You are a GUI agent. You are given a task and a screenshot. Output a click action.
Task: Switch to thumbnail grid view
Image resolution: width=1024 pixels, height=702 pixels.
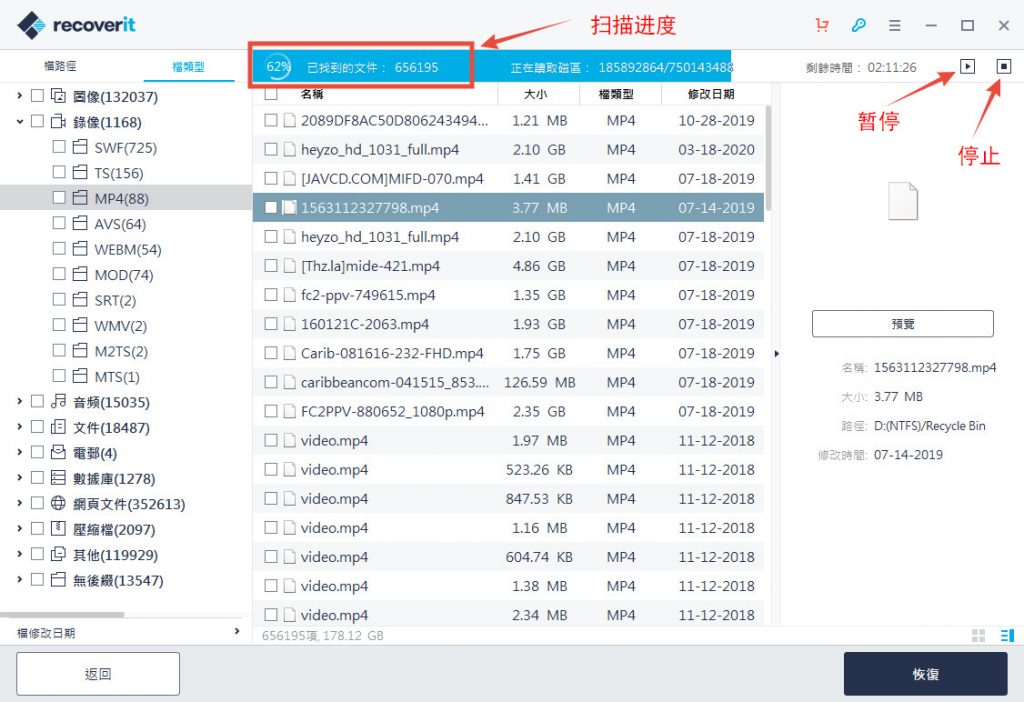click(978, 635)
